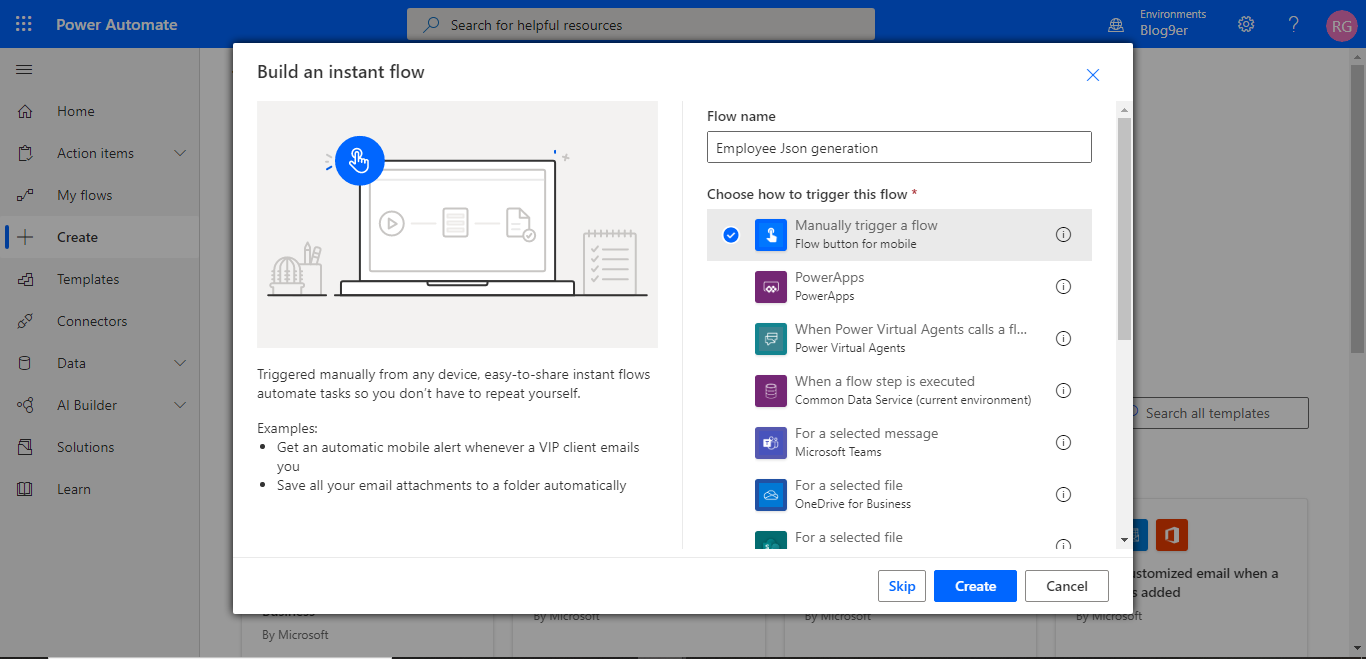Click the Microsoft Teams trigger icon
Viewport: 1366px width, 659px height.
point(769,442)
